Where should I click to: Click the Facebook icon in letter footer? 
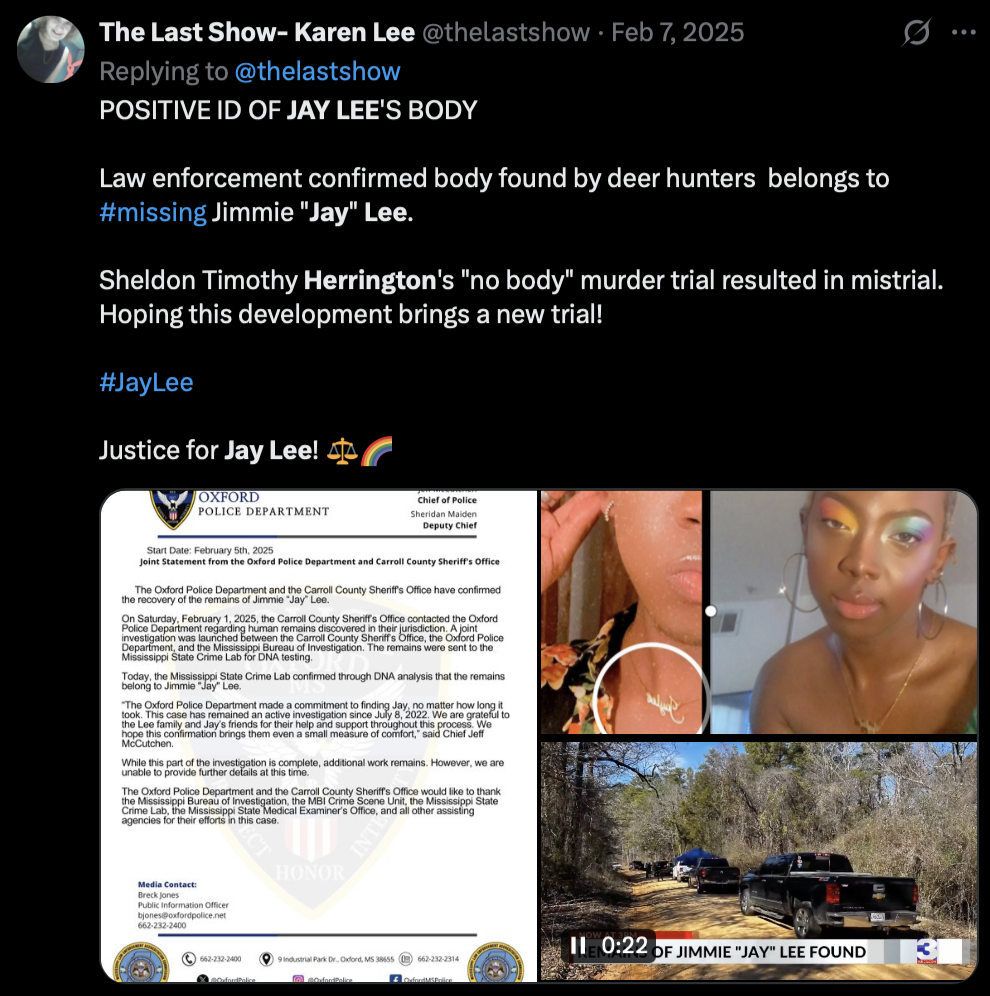[x=394, y=979]
